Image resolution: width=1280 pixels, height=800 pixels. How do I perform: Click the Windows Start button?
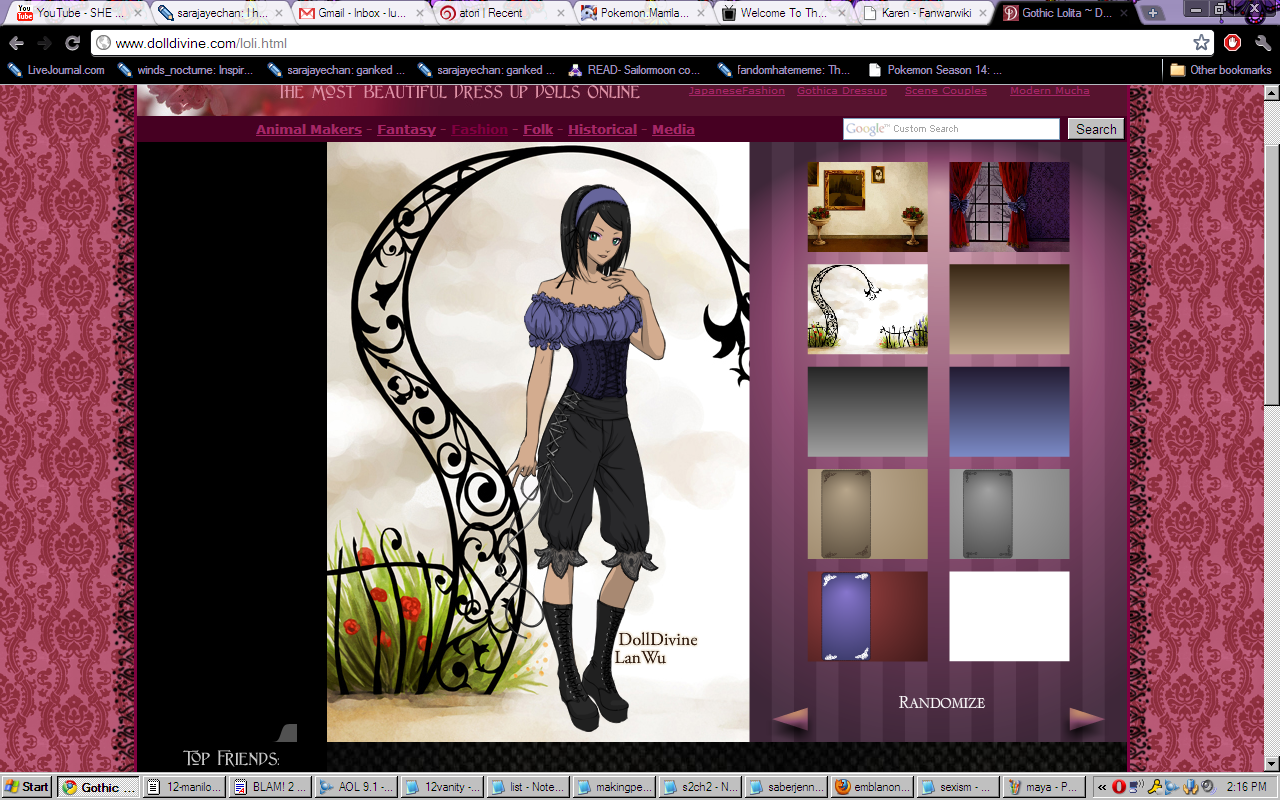click(27, 787)
